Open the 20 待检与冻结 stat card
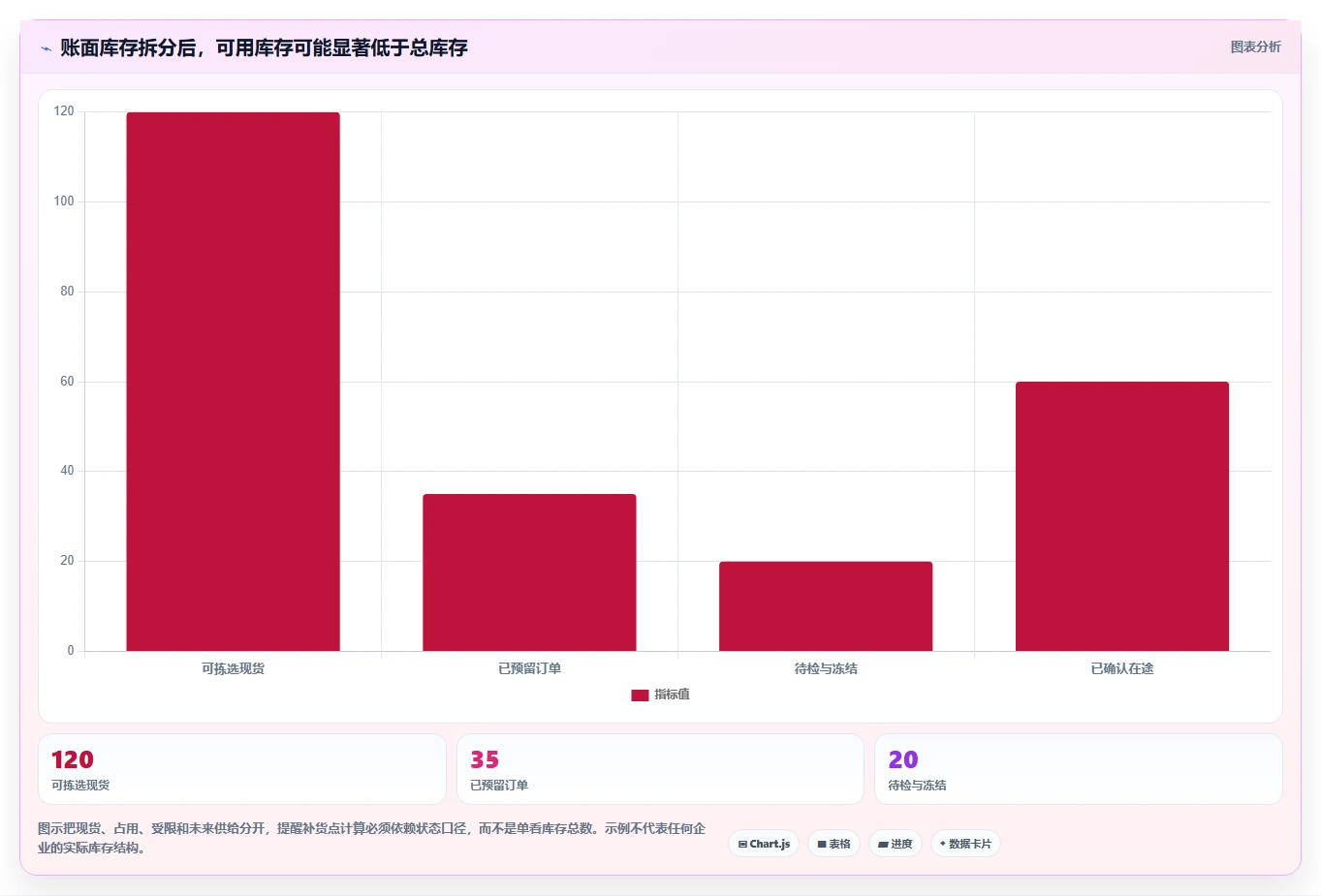Viewport: 1321px width, 896px height. [1079, 769]
